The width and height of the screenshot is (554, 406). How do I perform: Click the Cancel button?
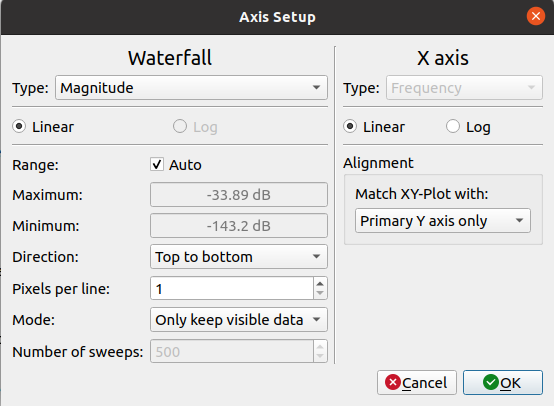(417, 382)
